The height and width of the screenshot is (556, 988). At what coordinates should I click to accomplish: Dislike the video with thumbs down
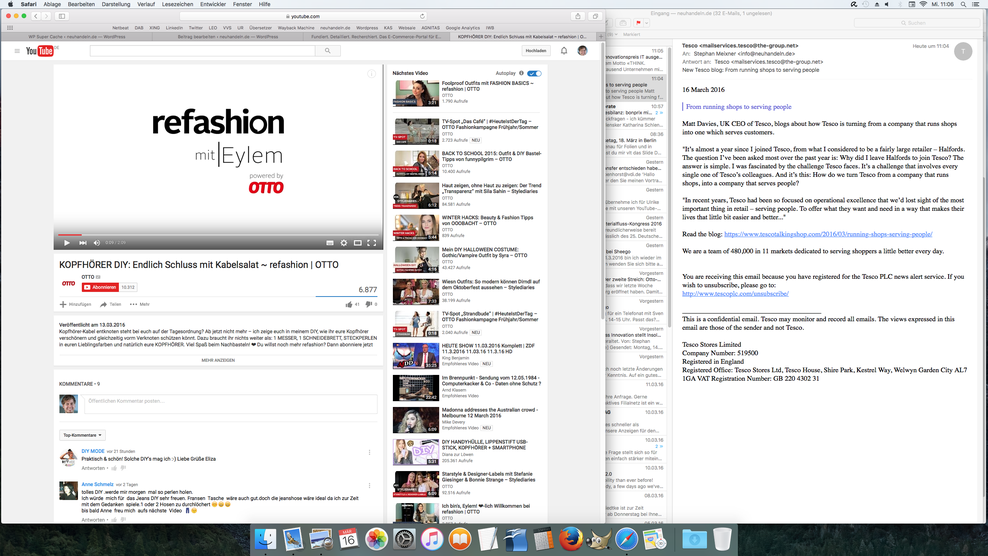click(x=369, y=304)
